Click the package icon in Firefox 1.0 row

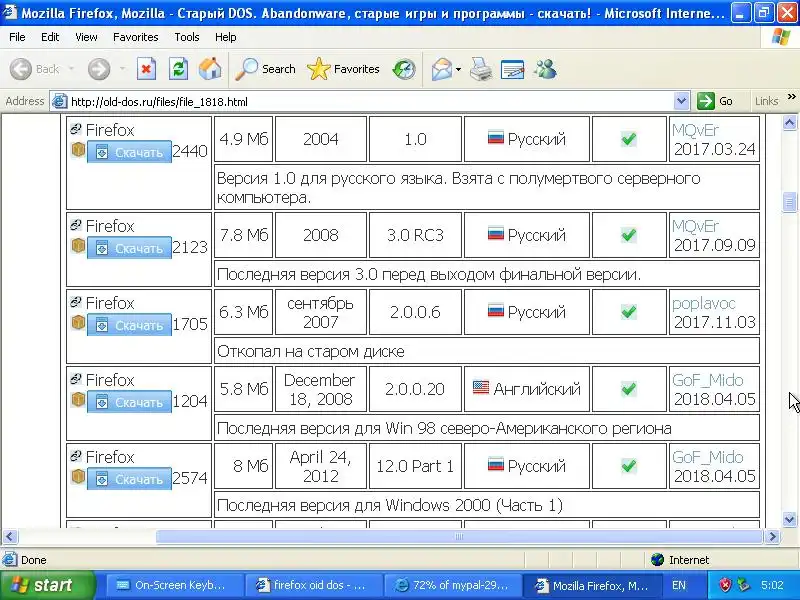click(78, 150)
